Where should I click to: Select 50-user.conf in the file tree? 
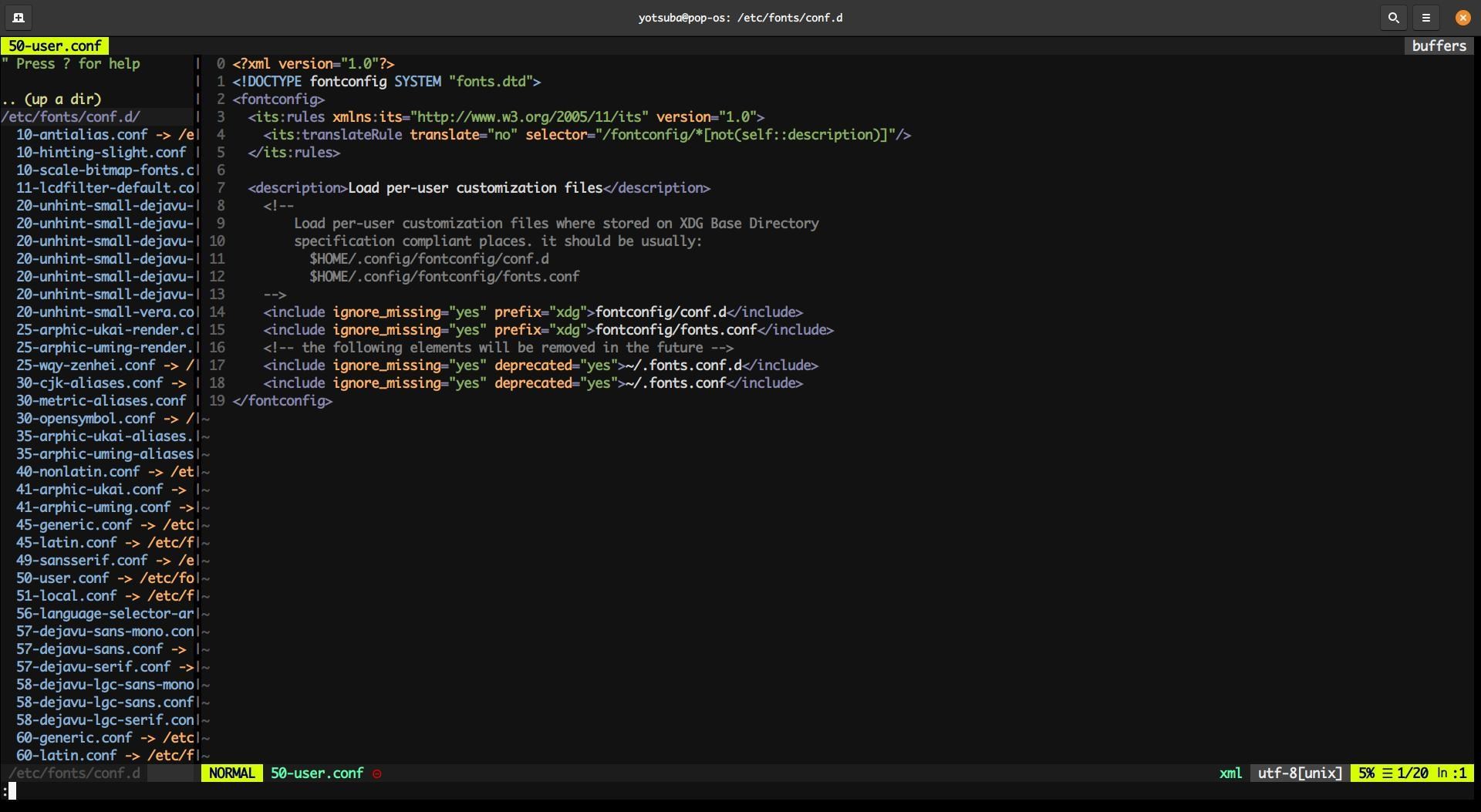click(x=62, y=578)
